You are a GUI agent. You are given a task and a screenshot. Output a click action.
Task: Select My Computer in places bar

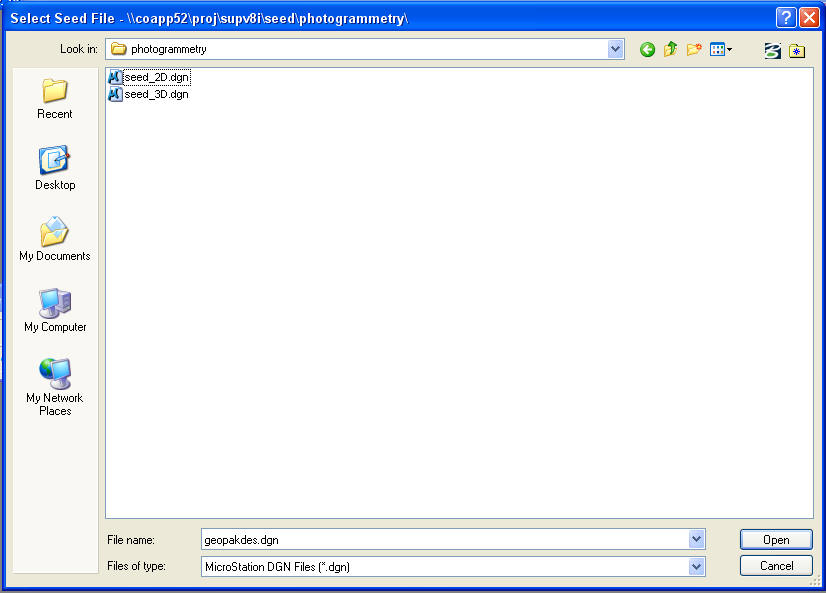coord(55,311)
